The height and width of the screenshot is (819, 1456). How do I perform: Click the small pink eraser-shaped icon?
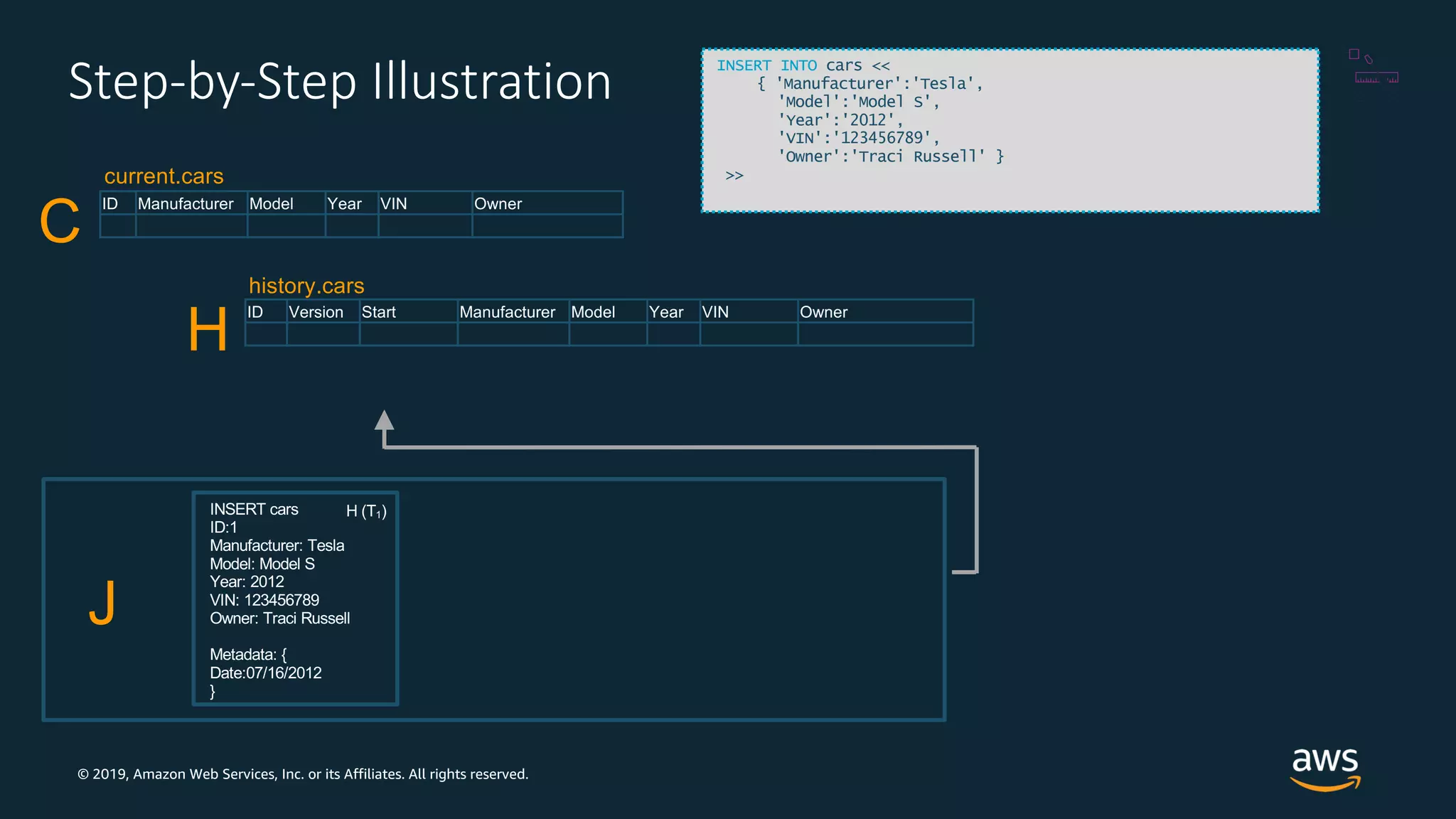1369,60
